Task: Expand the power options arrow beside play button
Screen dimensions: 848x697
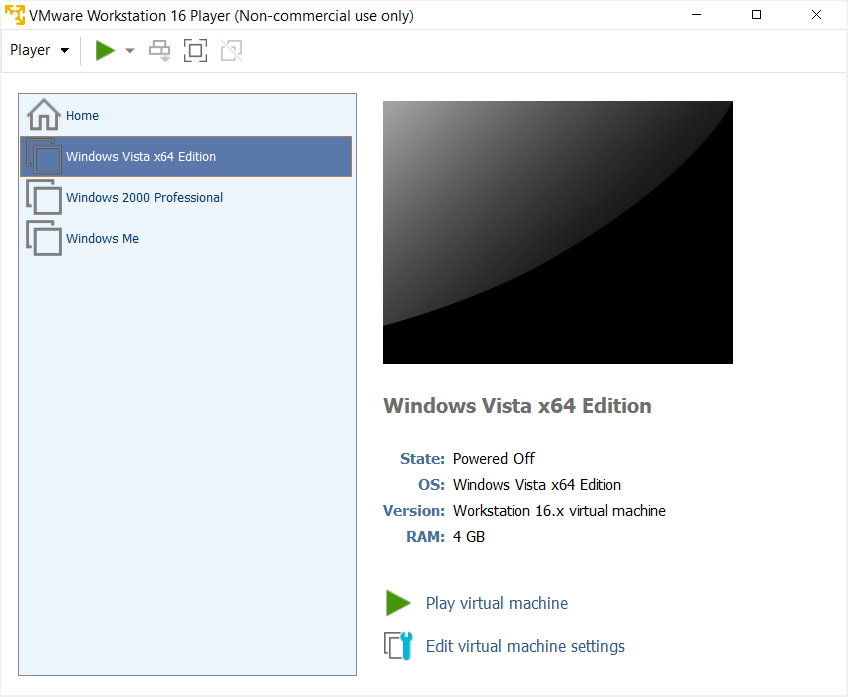Action: point(129,50)
